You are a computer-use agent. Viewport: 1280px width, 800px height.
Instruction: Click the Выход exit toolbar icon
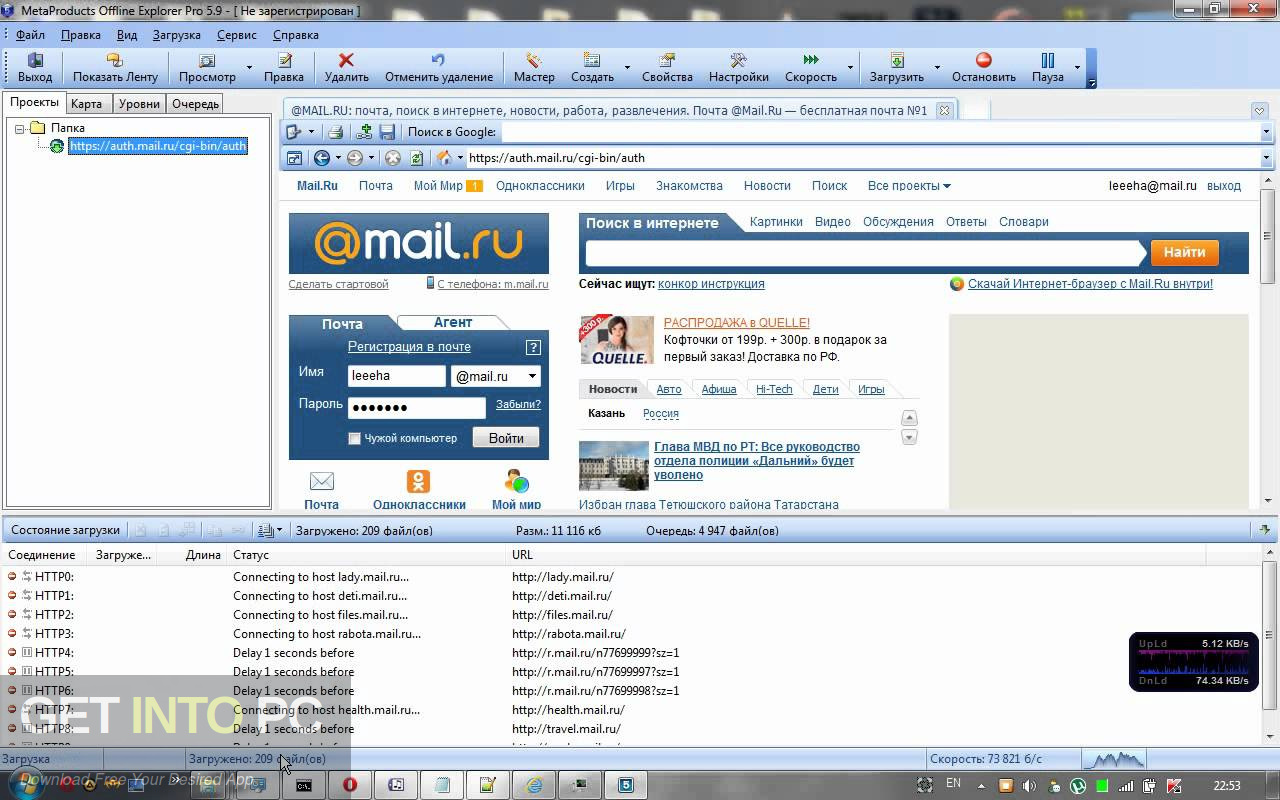(x=35, y=68)
